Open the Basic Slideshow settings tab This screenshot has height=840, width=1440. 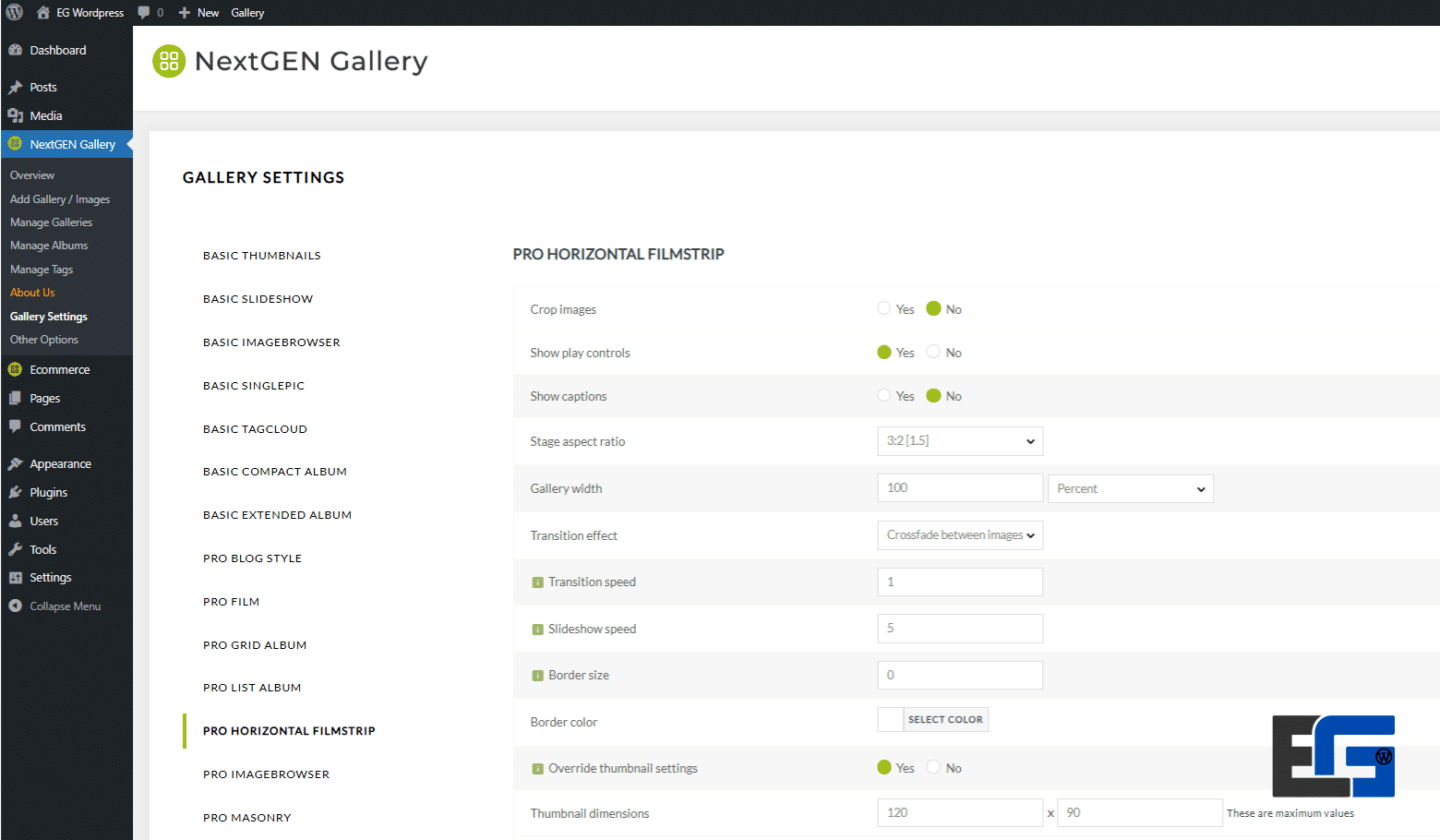tap(258, 299)
